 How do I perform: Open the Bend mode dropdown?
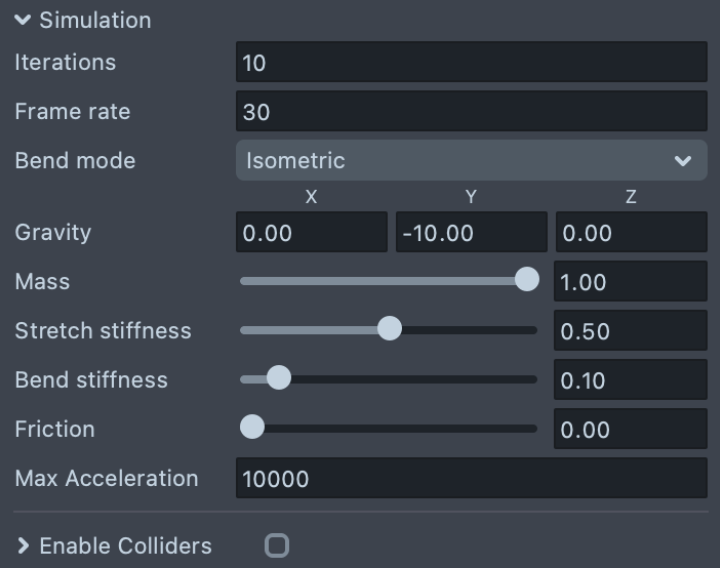[471, 160]
